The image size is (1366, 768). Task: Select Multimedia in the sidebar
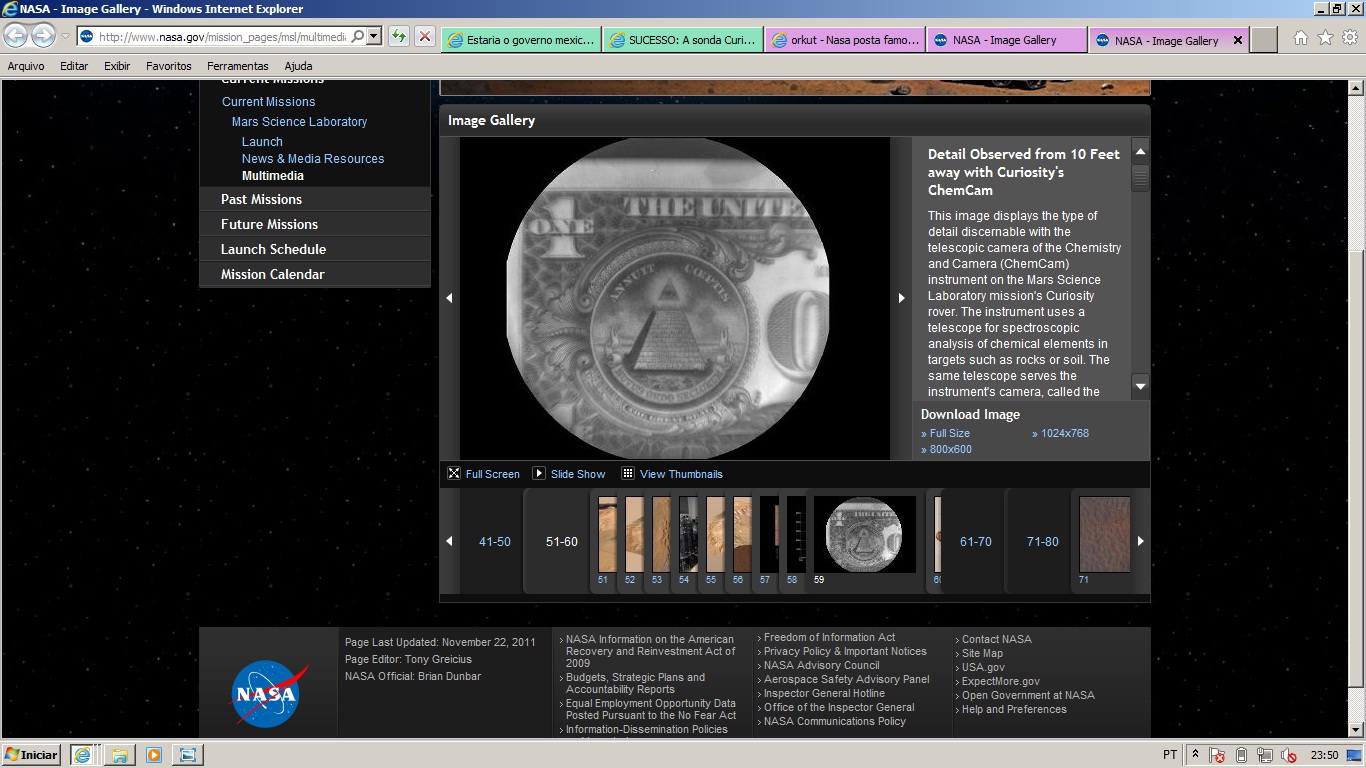pyautogui.click(x=273, y=176)
